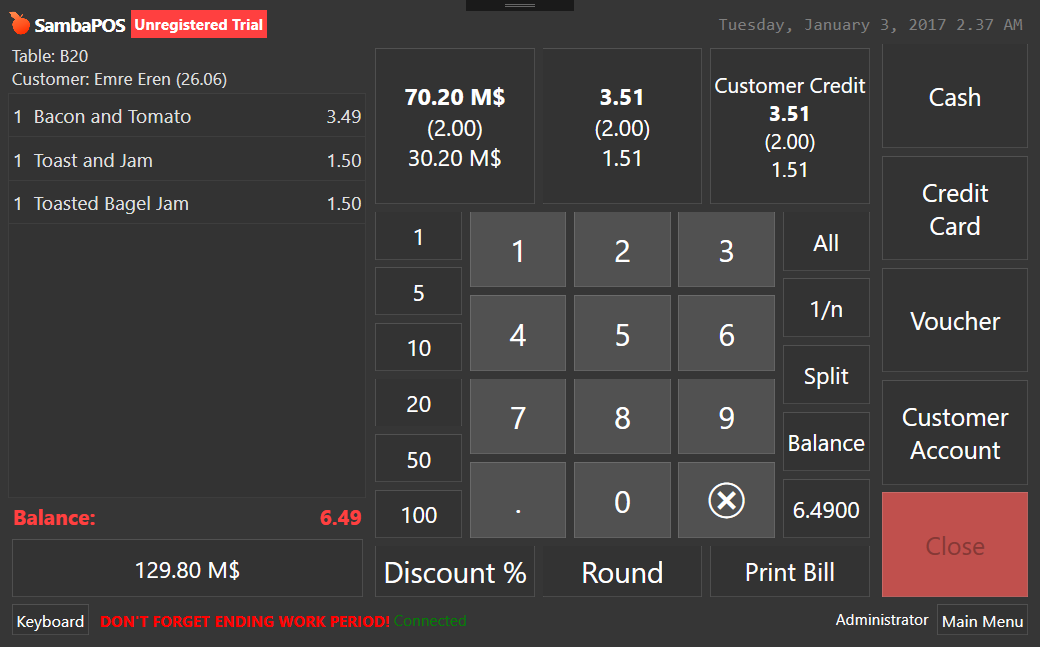Click the Split button
Viewport: 1040px width, 647px height.
coord(826,376)
